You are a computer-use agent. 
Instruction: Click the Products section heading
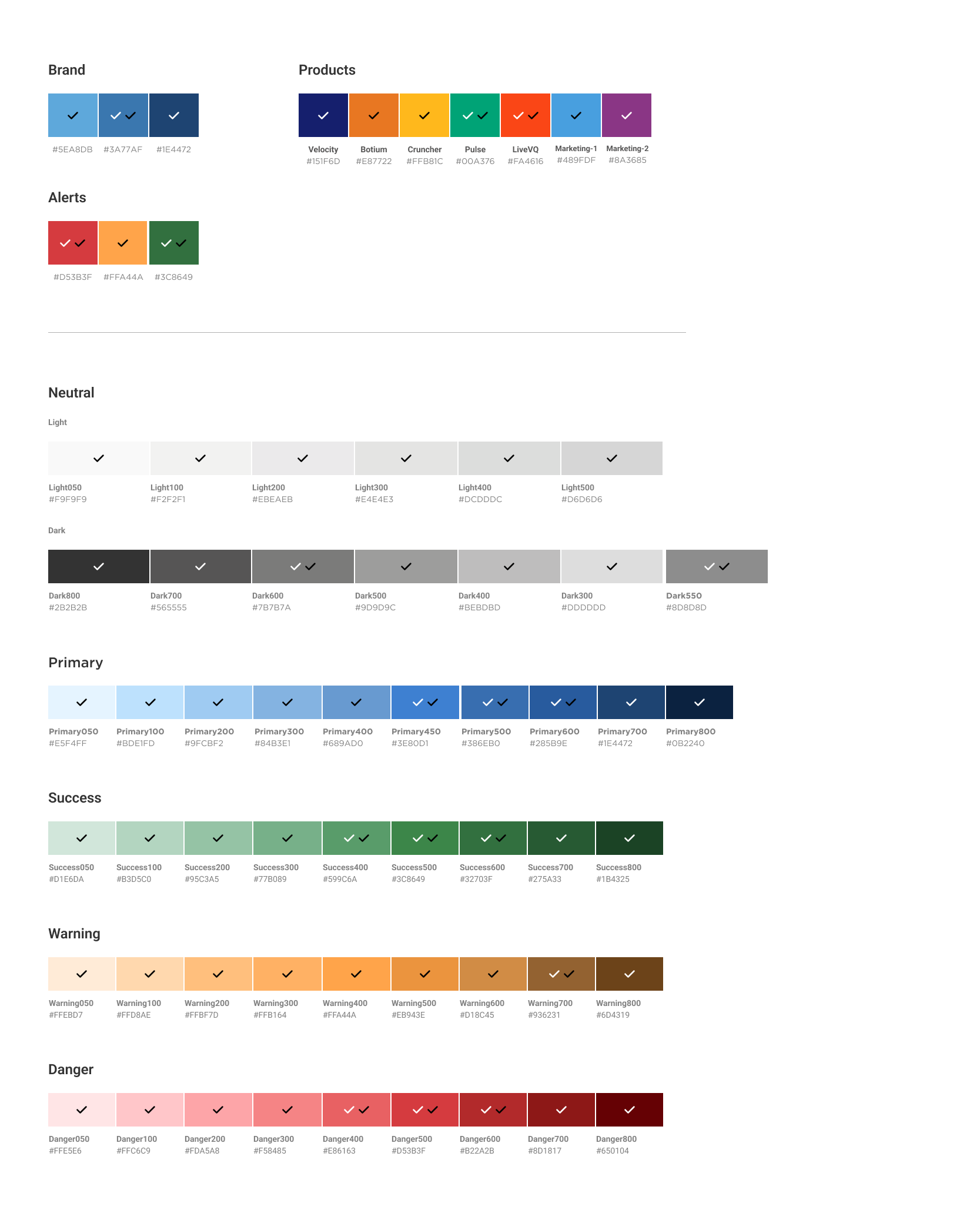pyautogui.click(x=327, y=70)
